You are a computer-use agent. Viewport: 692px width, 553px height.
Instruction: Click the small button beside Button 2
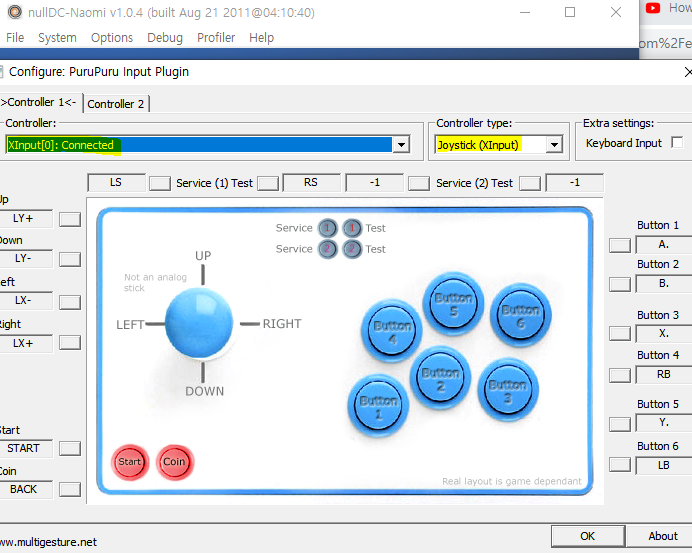tap(620, 284)
